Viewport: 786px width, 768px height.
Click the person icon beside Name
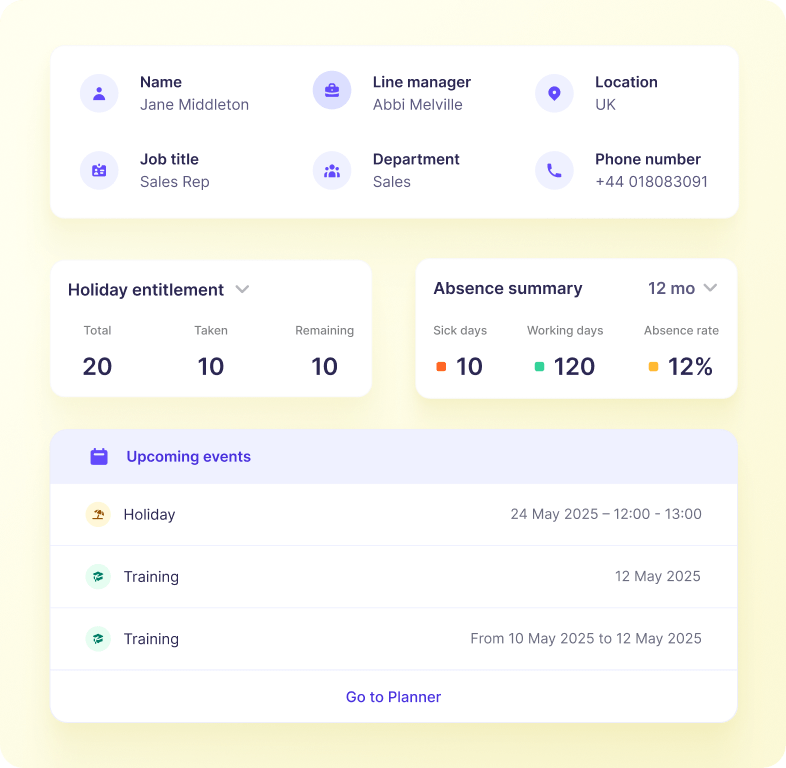click(99, 93)
